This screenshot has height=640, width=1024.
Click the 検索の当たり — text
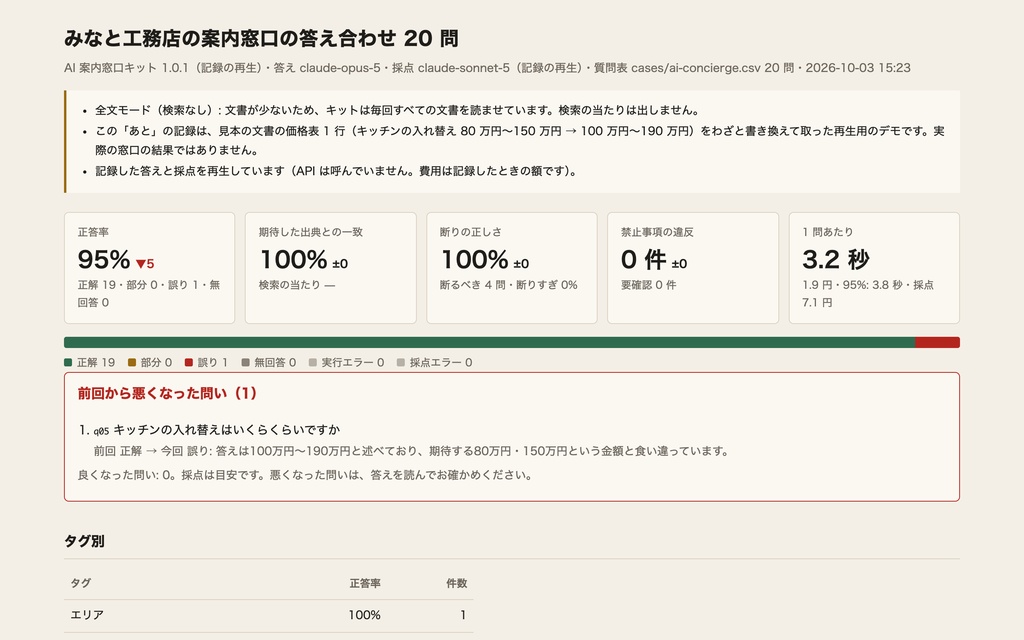click(297, 285)
